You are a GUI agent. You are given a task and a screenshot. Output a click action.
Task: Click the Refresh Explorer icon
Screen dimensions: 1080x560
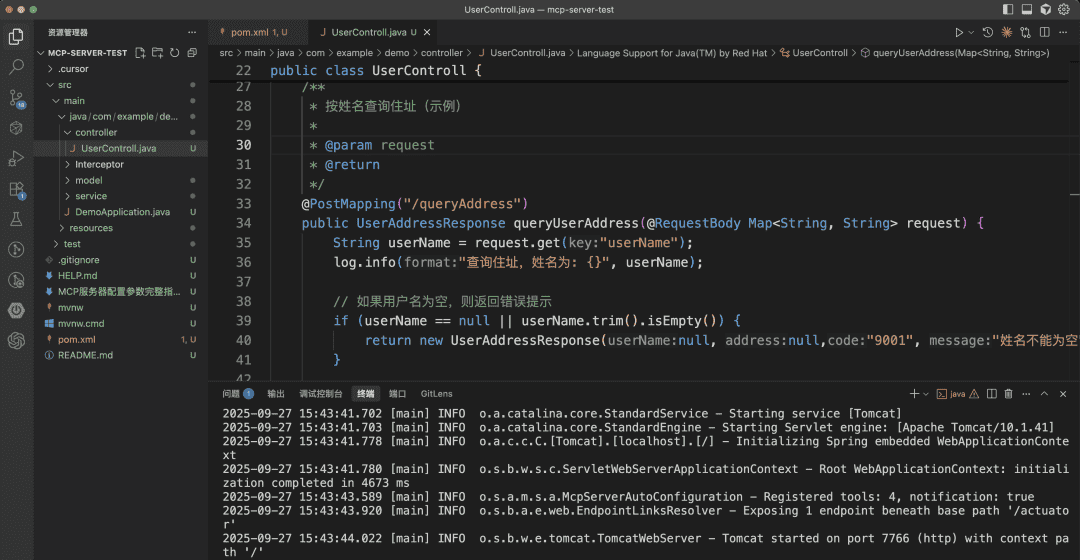(175, 53)
